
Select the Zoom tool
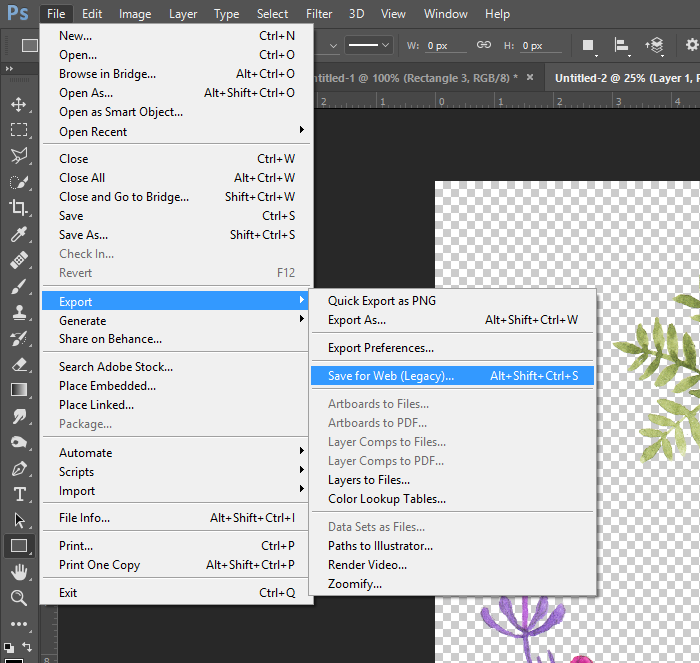[18, 598]
